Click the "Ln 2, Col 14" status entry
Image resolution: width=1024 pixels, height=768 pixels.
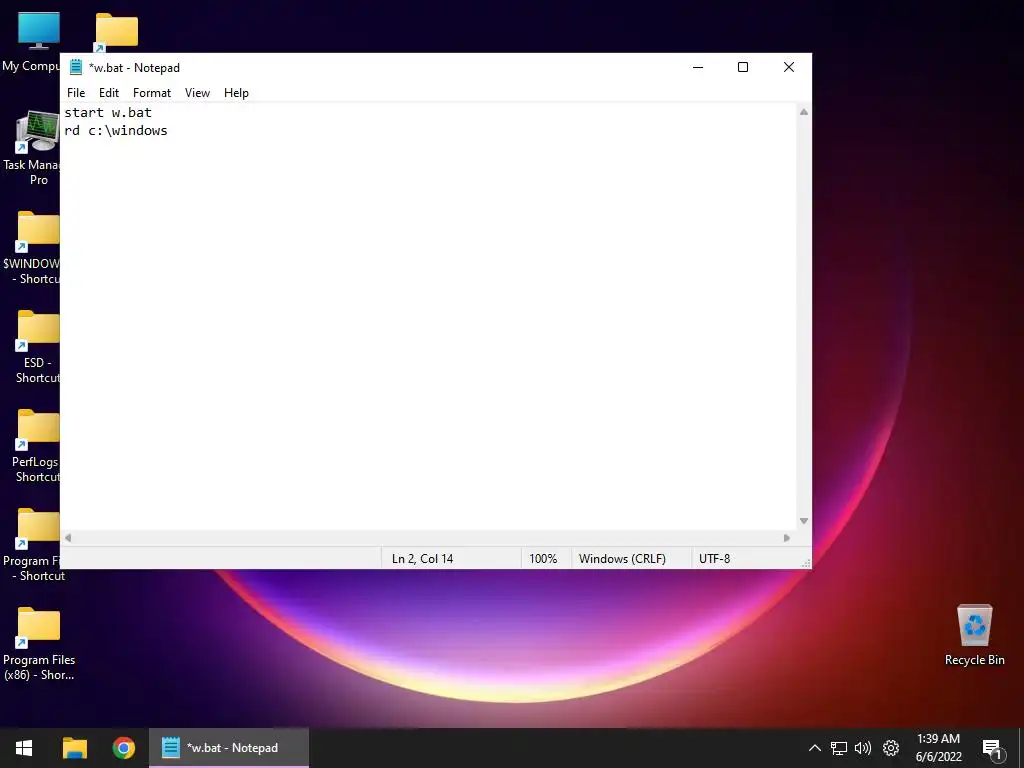pyautogui.click(x=423, y=558)
